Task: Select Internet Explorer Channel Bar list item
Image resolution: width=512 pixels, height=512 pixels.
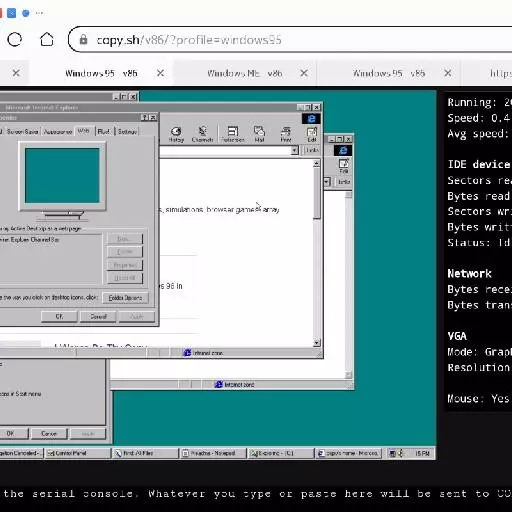Action: point(30,240)
